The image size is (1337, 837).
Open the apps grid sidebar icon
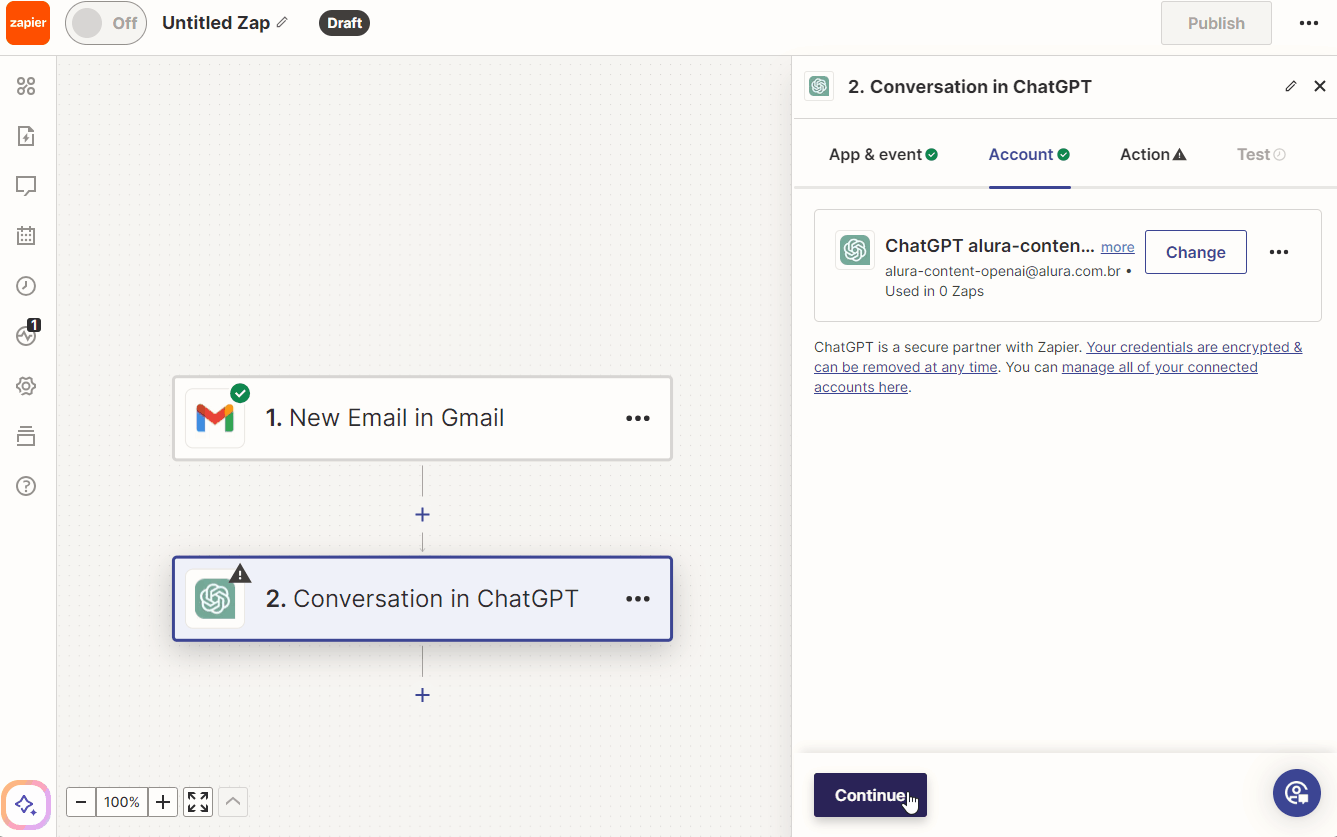tap(26, 86)
